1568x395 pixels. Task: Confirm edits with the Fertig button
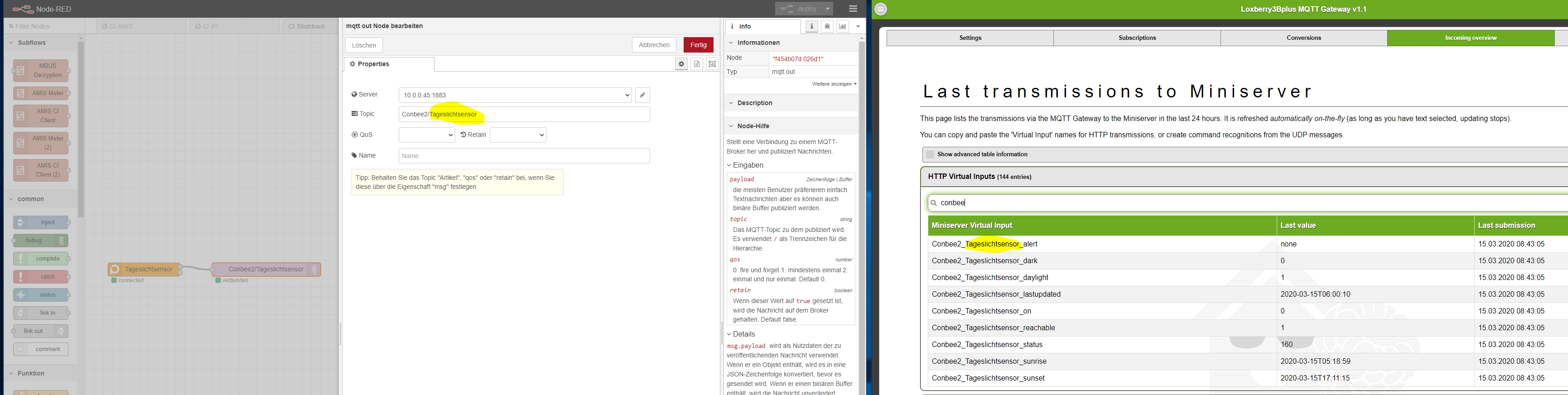[698, 45]
